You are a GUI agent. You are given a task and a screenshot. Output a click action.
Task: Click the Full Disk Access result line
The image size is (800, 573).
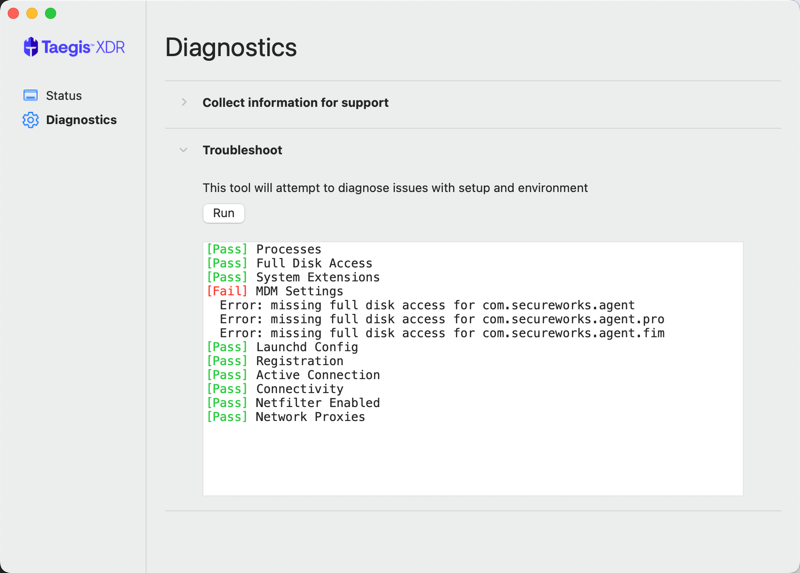[x=289, y=263]
